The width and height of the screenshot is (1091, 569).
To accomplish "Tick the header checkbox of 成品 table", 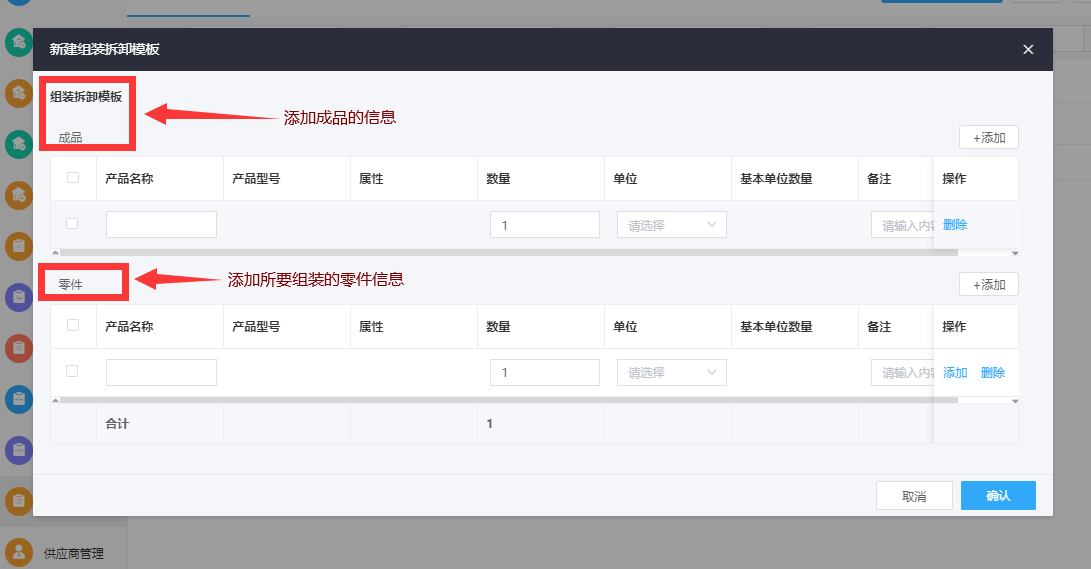I will tap(72, 177).
